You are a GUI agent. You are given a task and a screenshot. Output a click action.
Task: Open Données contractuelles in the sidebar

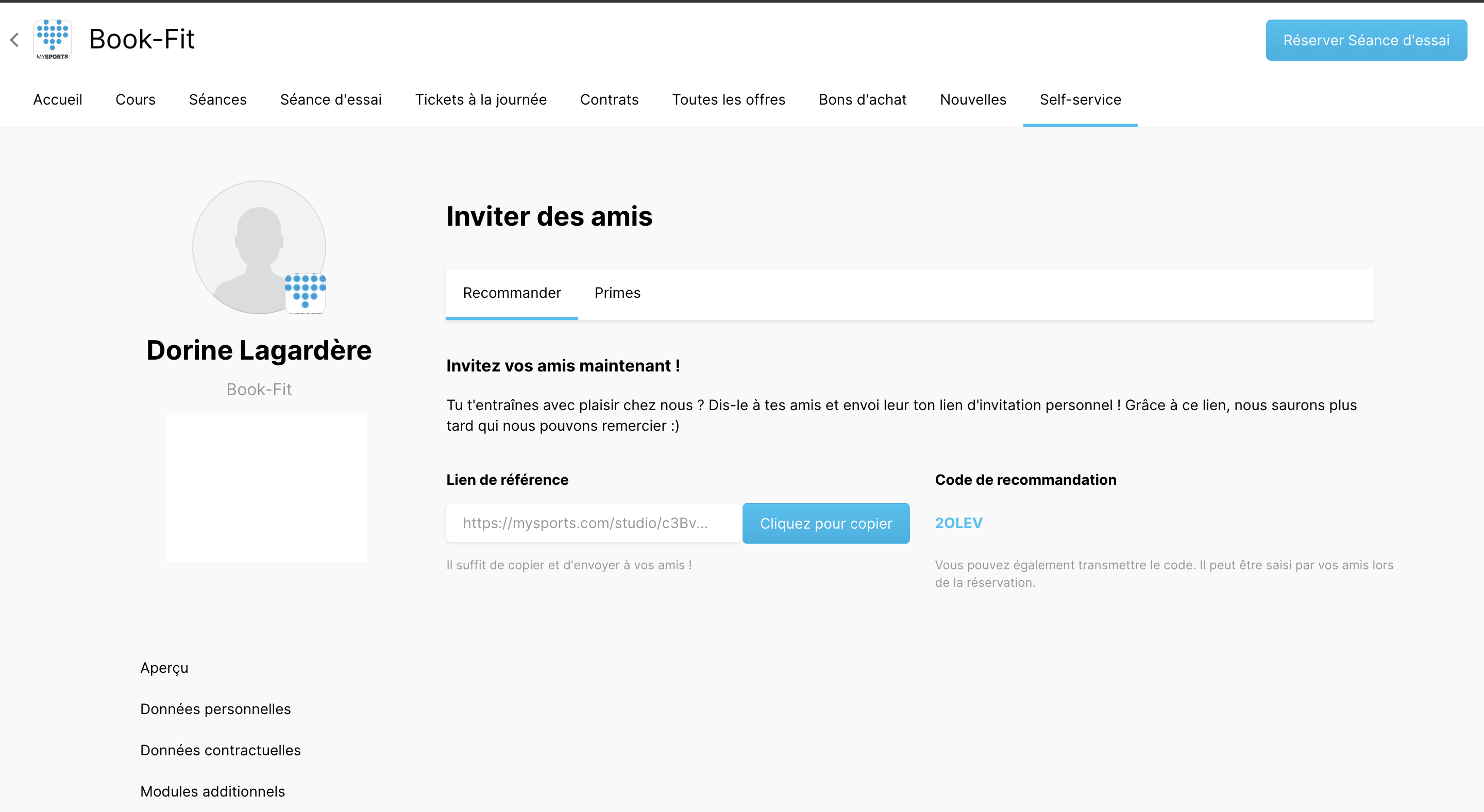[x=221, y=750]
